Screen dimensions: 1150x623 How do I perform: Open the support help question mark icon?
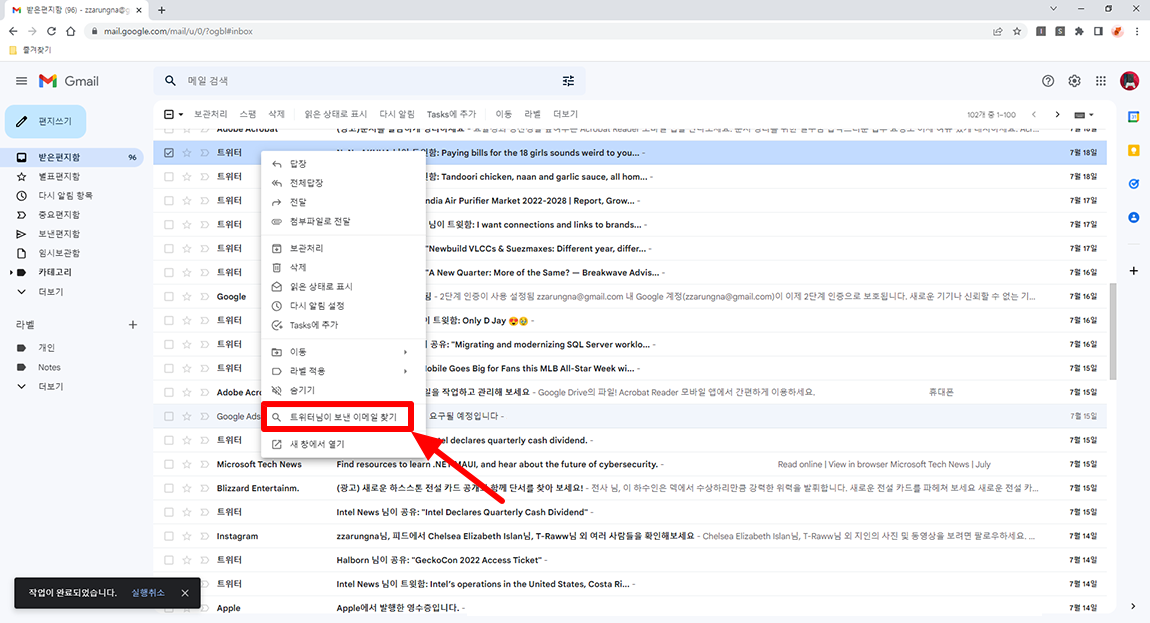[x=1048, y=81]
